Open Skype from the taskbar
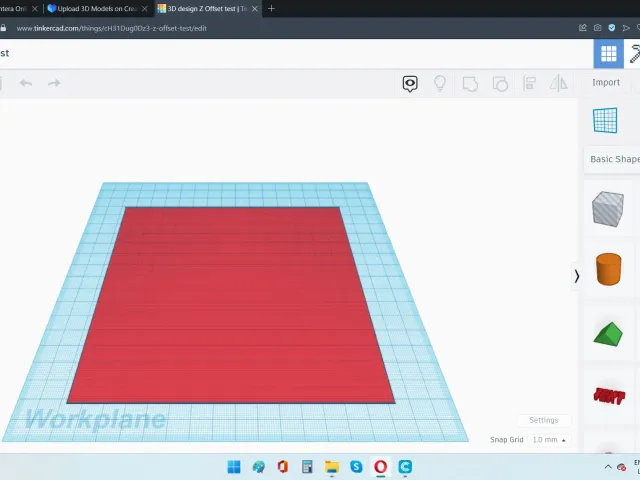The width and height of the screenshot is (640, 480). (x=356, y=467)
